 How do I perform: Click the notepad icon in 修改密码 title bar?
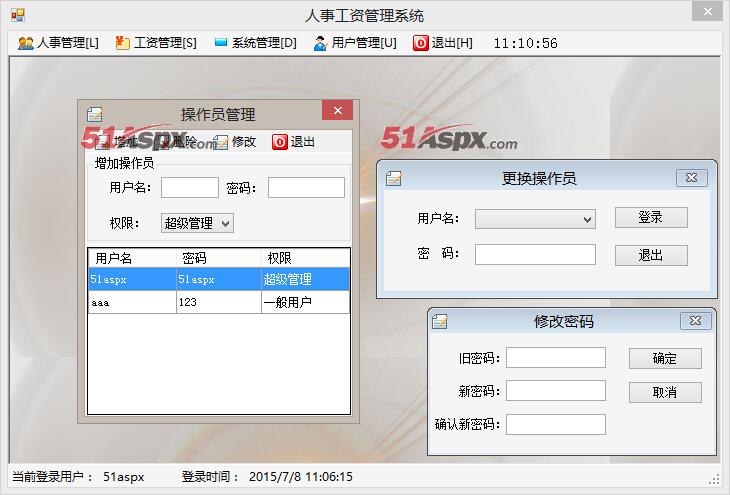coord(439,321)
